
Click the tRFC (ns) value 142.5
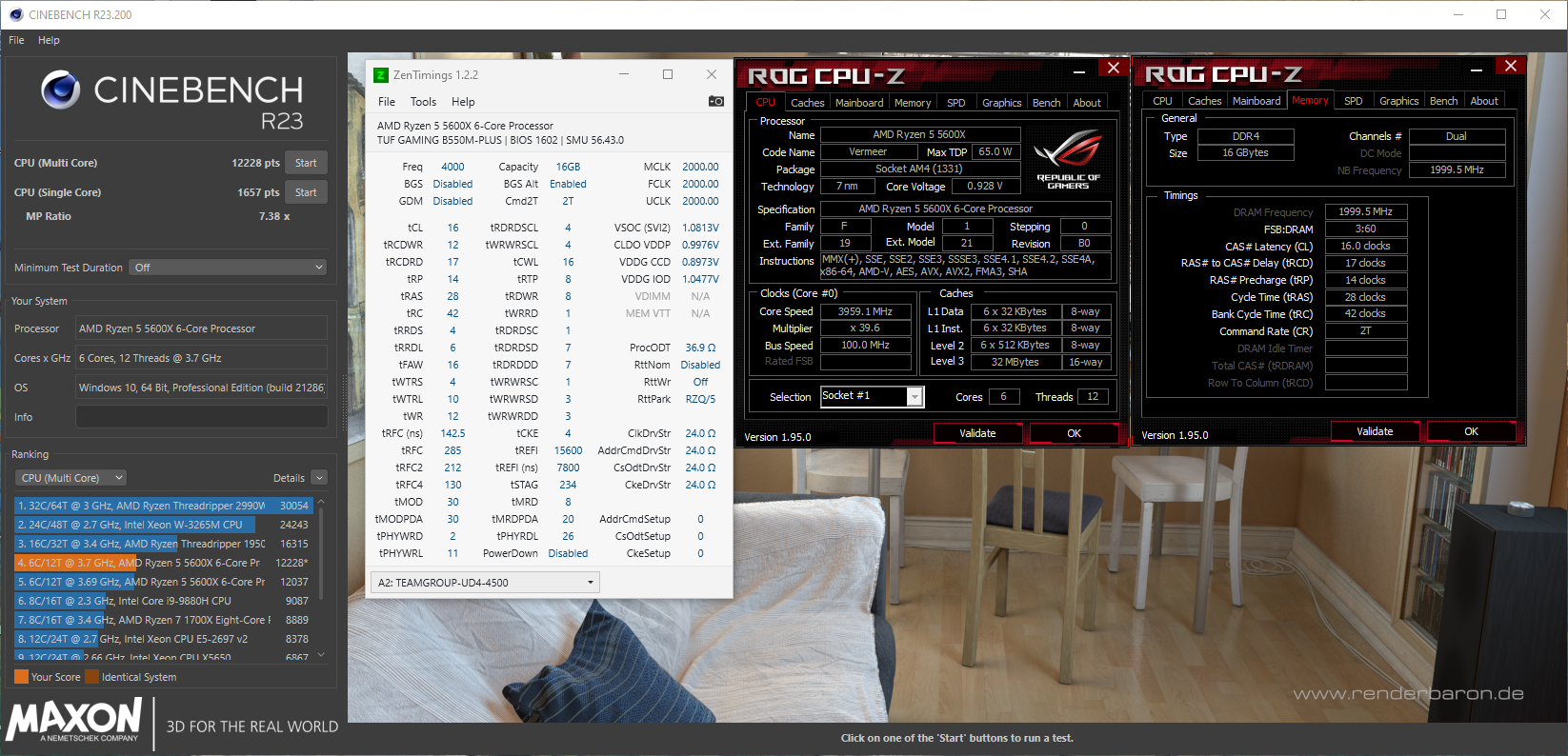click(452, 433)
